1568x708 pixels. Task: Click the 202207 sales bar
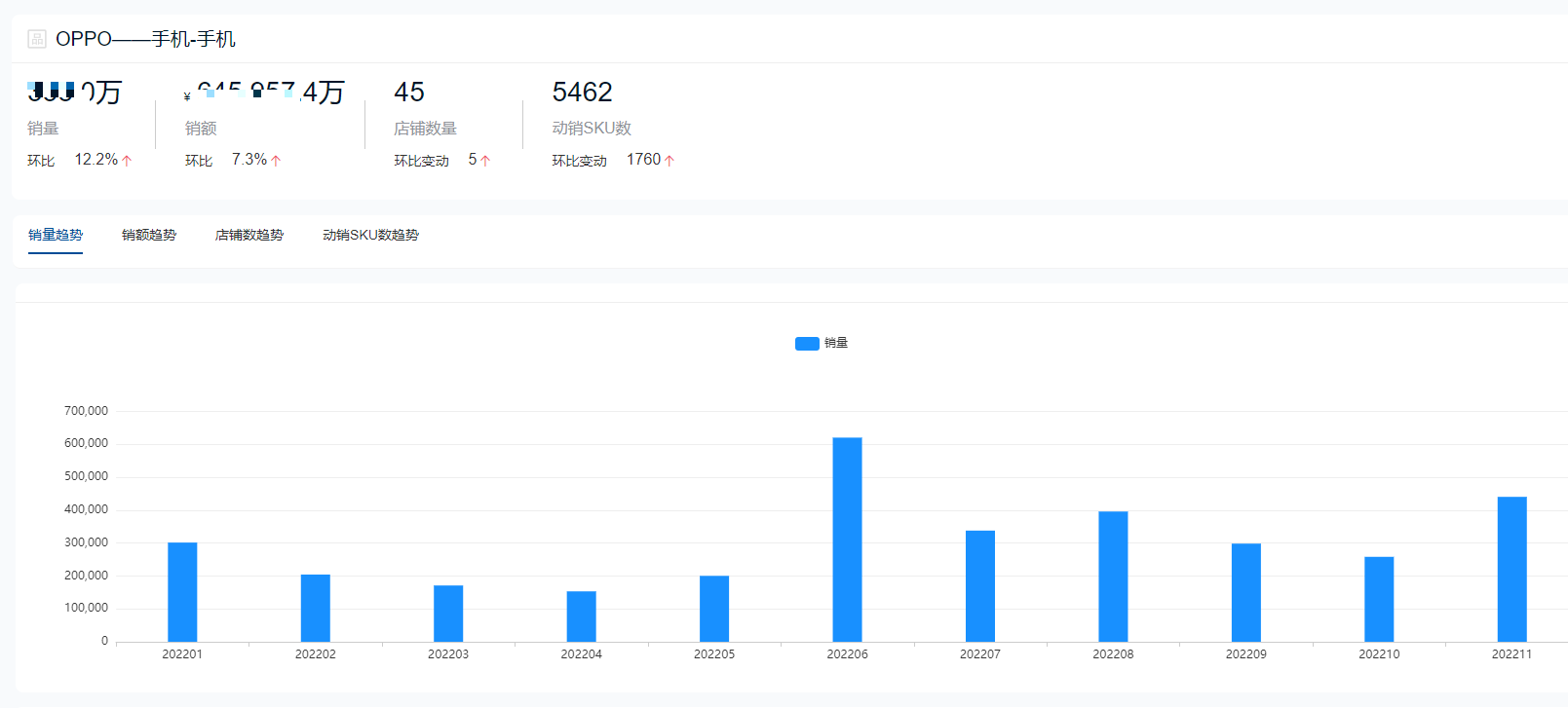point(980,585)
